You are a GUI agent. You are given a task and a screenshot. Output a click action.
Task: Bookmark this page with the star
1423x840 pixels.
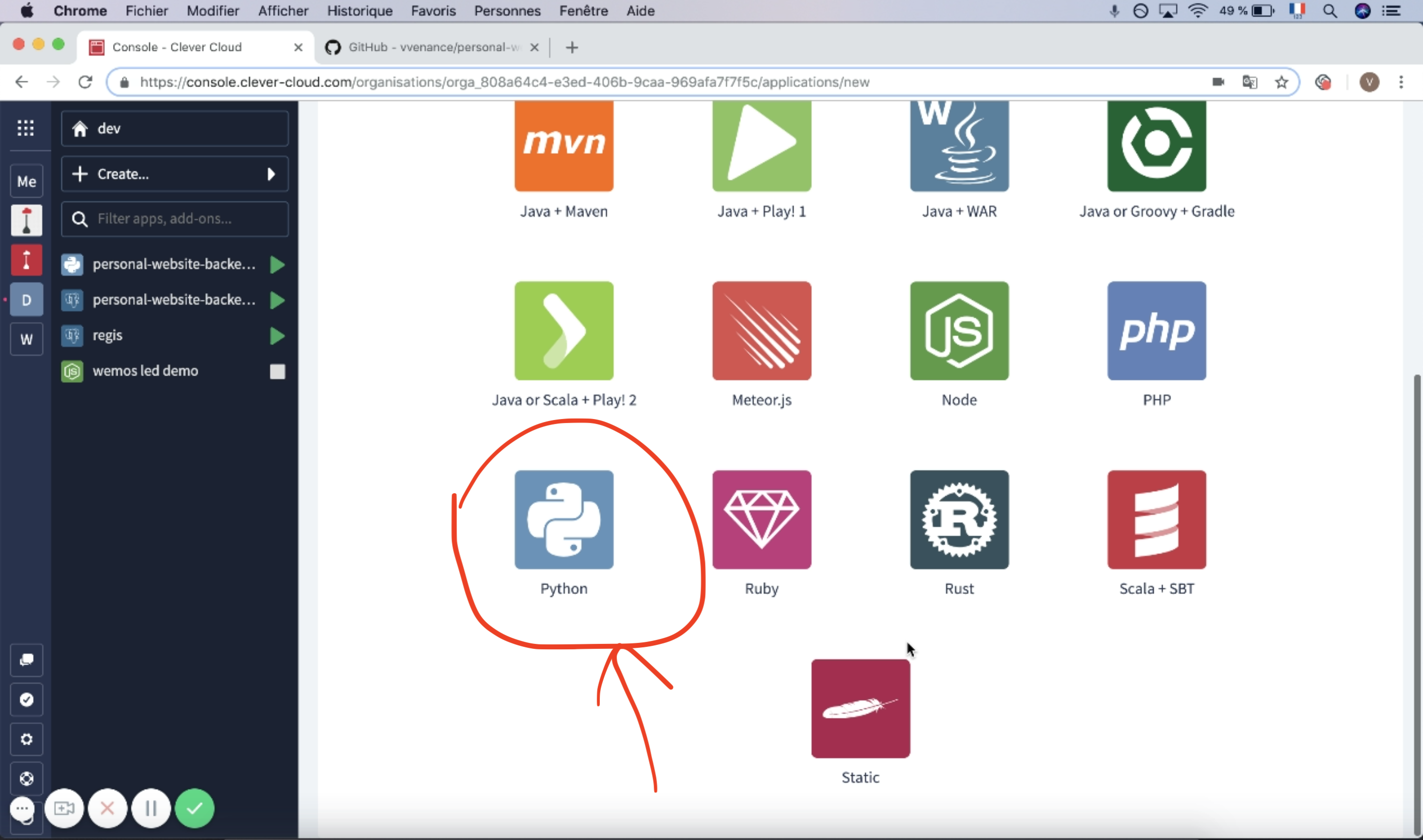[1282, 82]
